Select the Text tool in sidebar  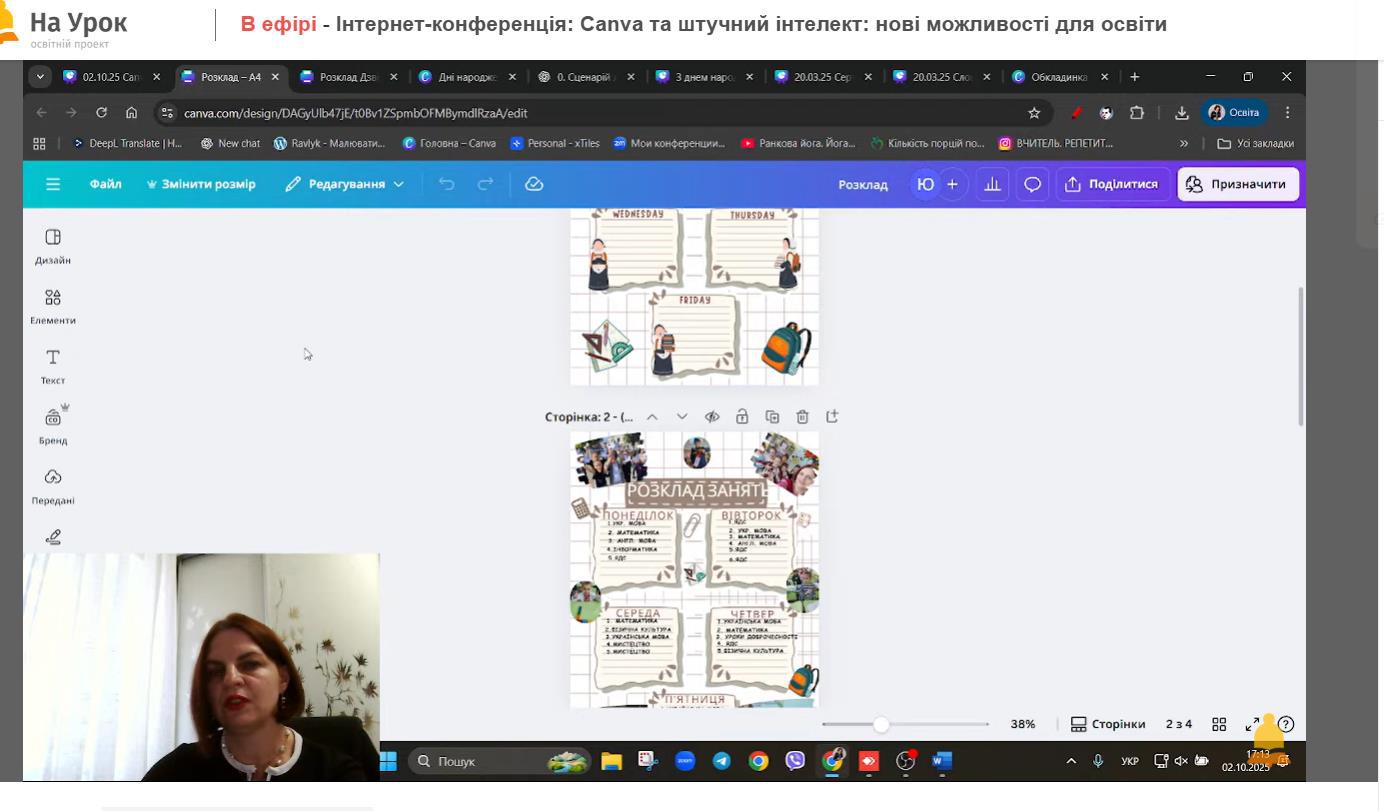53,365
